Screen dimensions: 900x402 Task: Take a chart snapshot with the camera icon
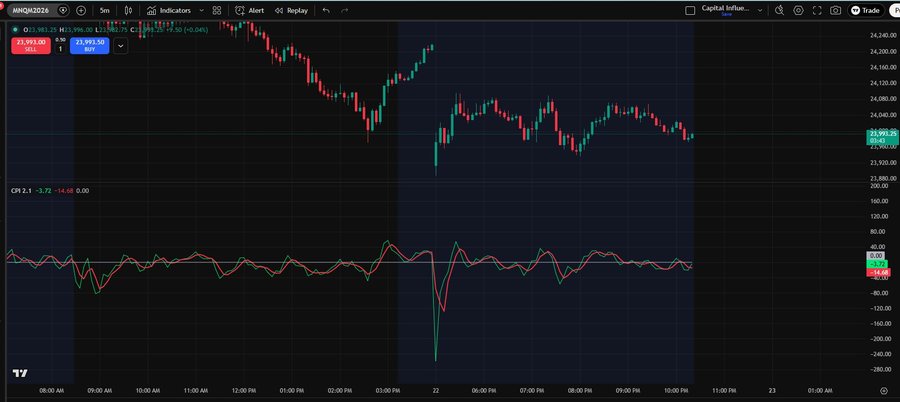coord(836,10)
